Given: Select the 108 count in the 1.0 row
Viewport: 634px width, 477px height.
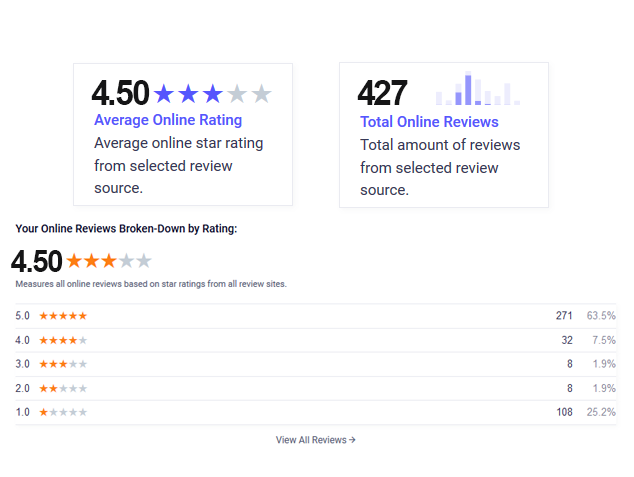Looking at the screenshot, I should pos(564,412).
